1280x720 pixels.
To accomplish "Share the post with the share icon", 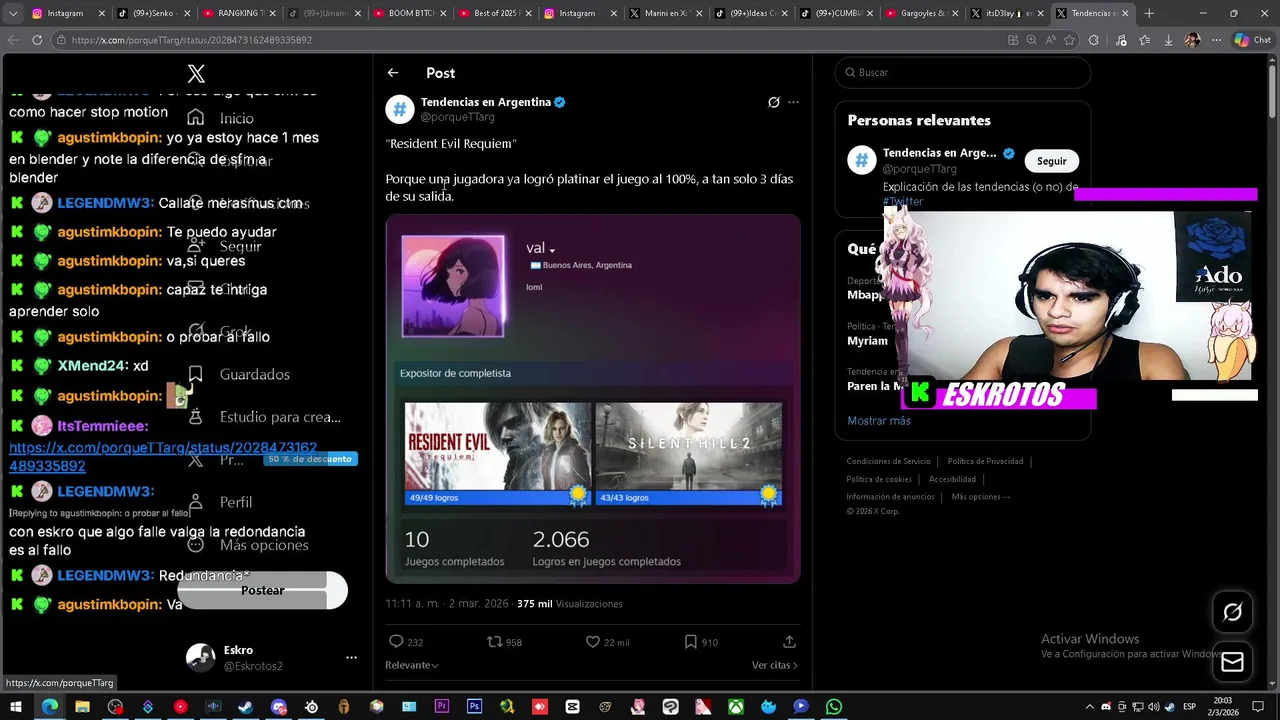I will pyautogui.click(x=789, y=642).
